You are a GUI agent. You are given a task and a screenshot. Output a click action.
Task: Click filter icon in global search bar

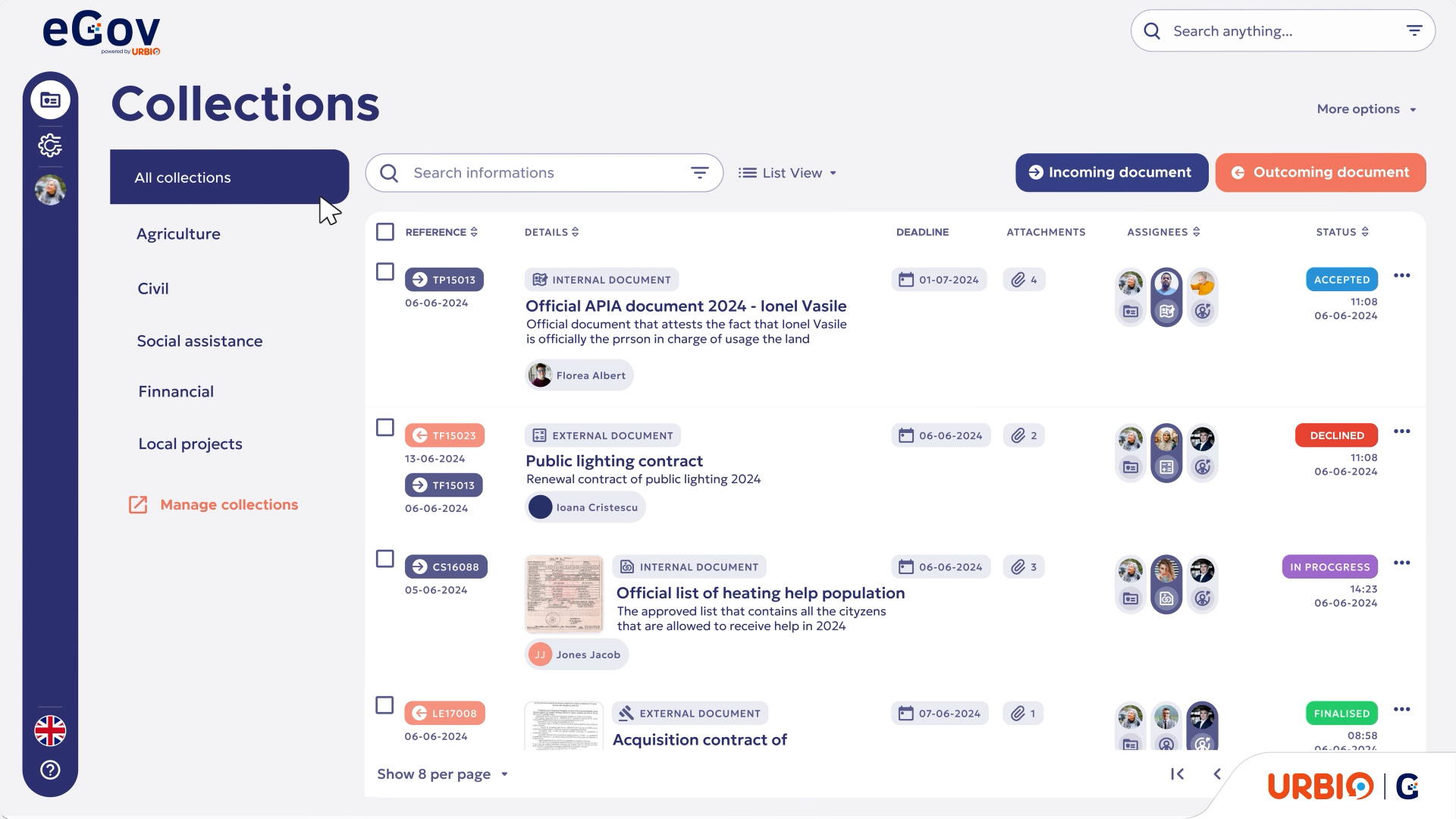[x=1414, y=31]
